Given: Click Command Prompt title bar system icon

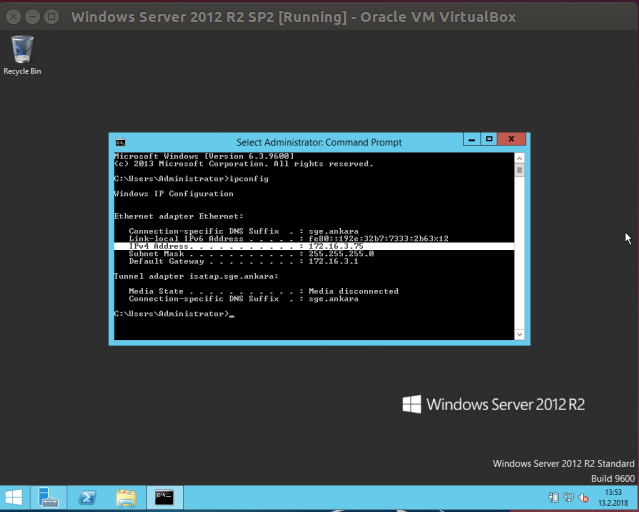Looking at the screenshot, I should (x=120, y=142).
